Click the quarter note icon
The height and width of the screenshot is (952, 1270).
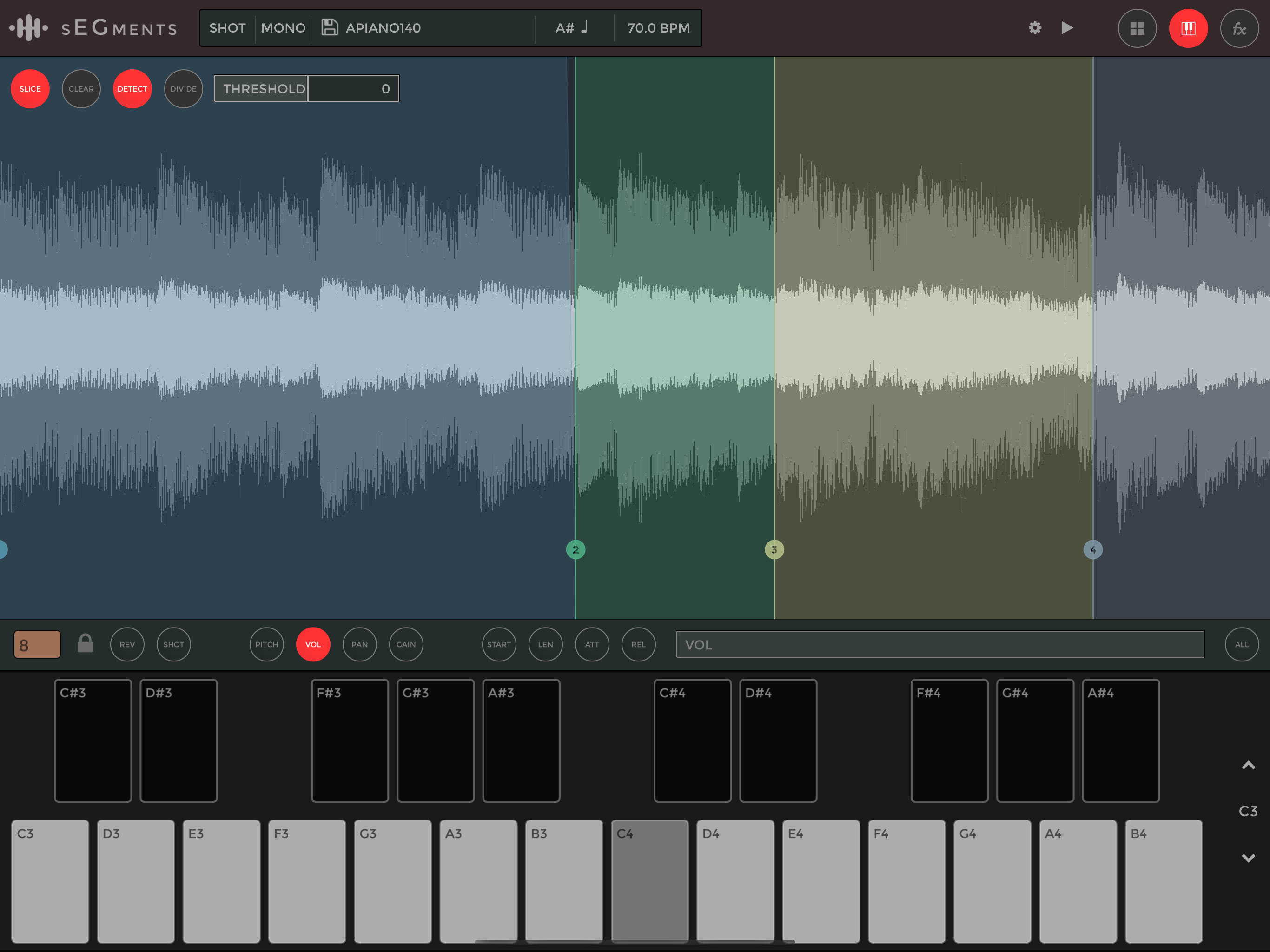(x=585, y=27)
